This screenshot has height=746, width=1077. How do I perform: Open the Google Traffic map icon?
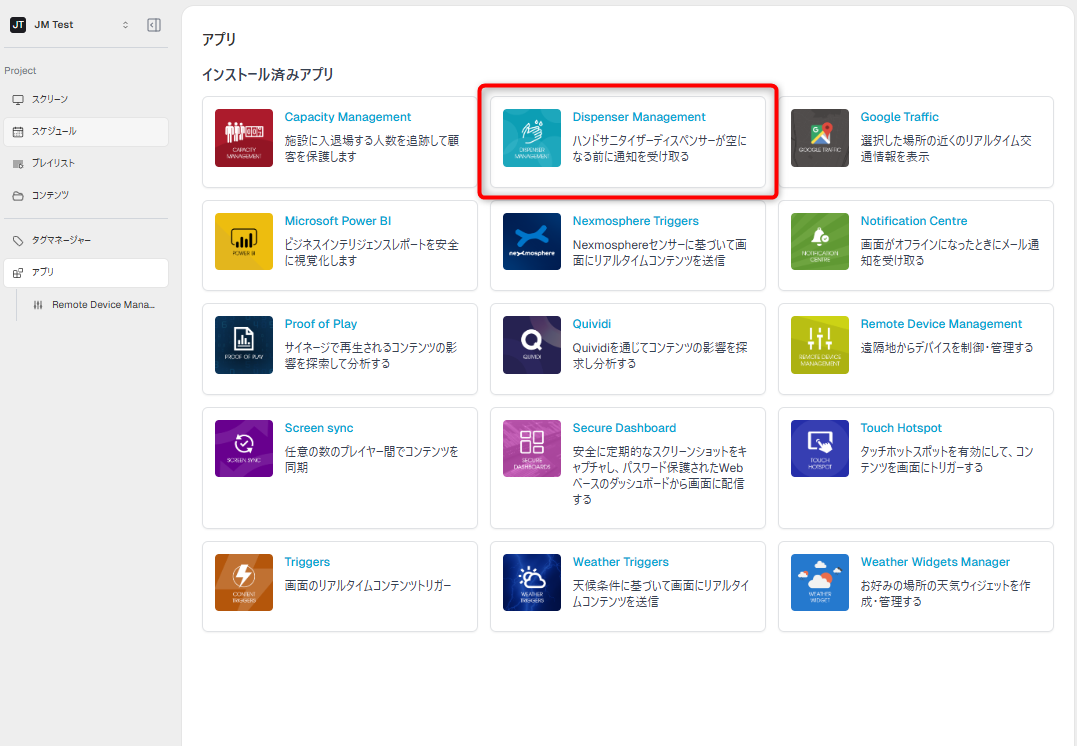pos(819,138)
